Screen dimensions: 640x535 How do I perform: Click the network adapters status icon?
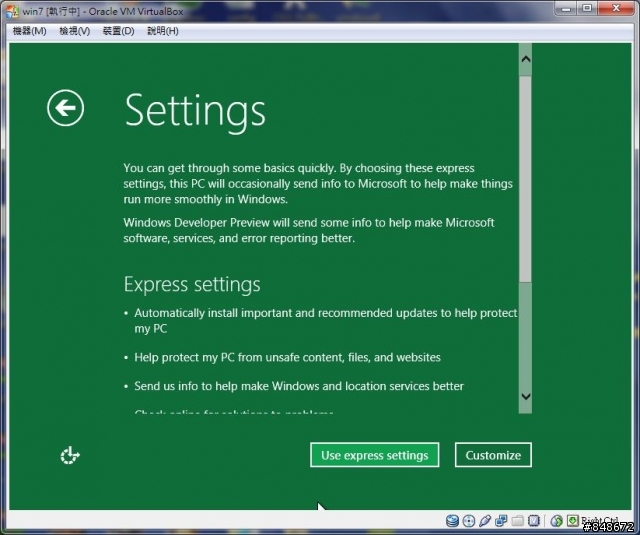tap(501, 521)
